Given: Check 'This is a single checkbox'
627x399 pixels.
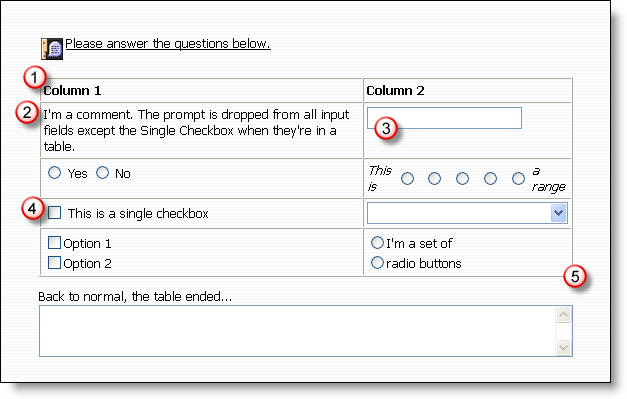Looking at the screenshot, I should (54, 213).
